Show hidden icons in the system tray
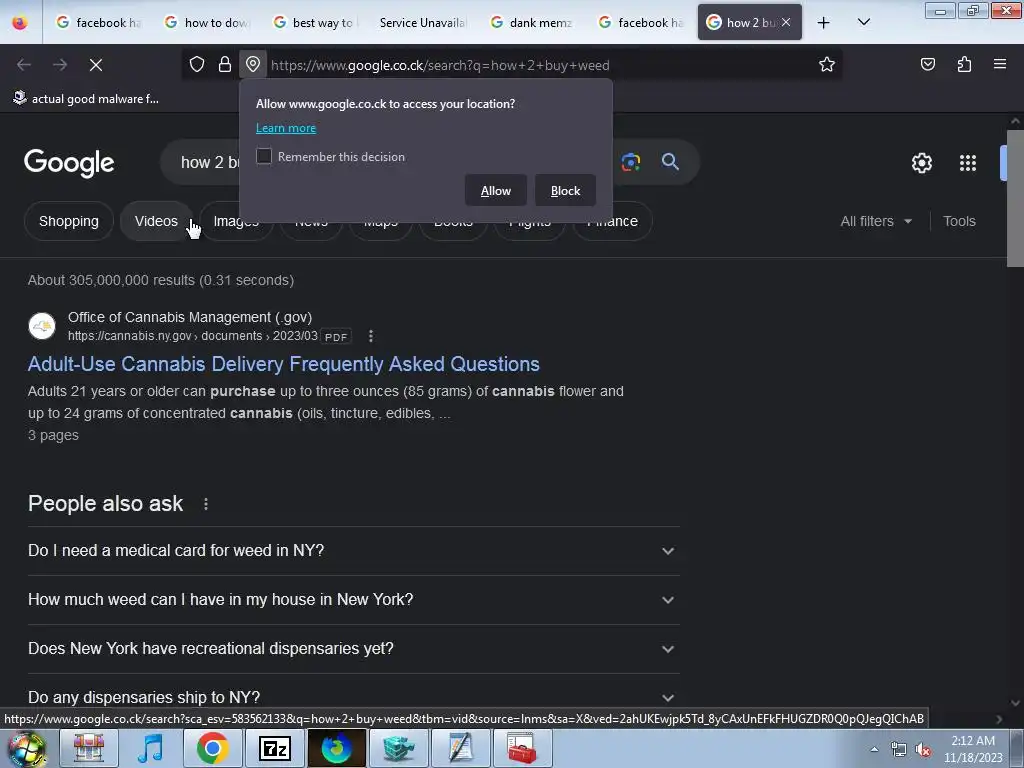This screenshot has height=768, width=1024. tap(874, 750)
